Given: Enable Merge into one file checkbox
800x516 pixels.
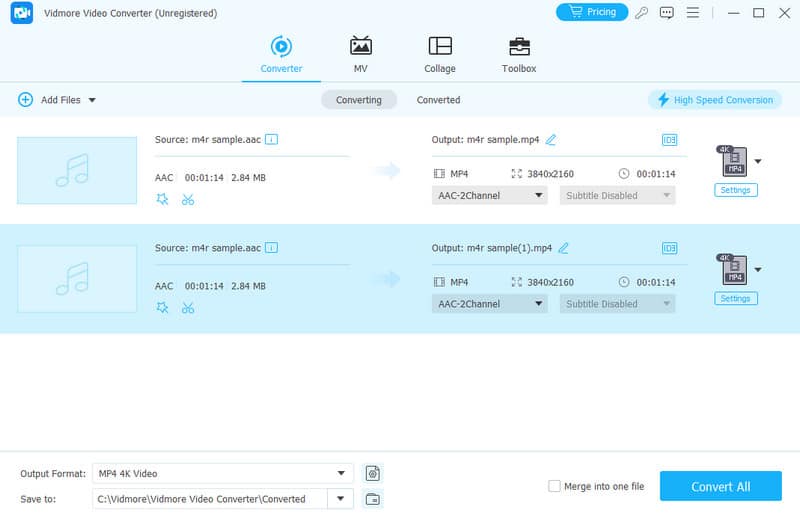Looking at the screenshot, I should click(554, 486).
